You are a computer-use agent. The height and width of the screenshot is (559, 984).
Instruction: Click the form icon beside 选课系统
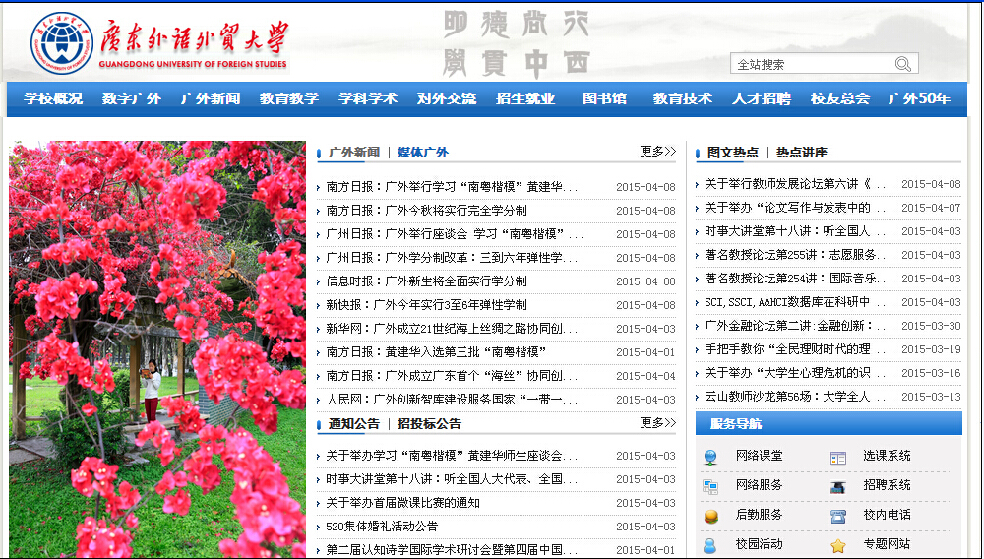(838, 457)
